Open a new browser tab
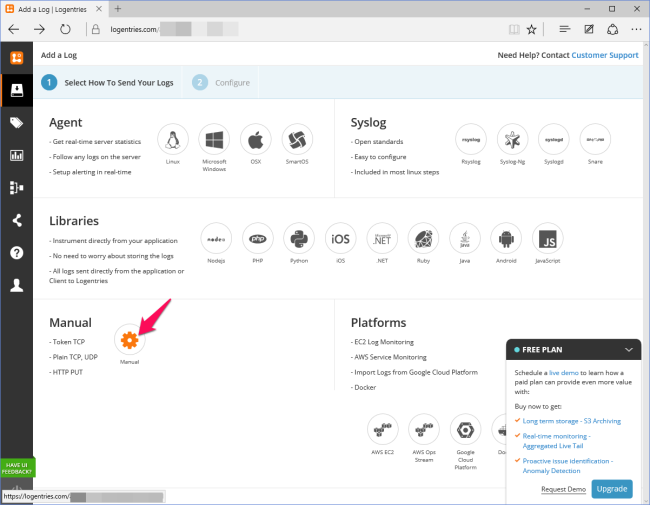This screenshot has height=505, width=650. click(118, 9)
